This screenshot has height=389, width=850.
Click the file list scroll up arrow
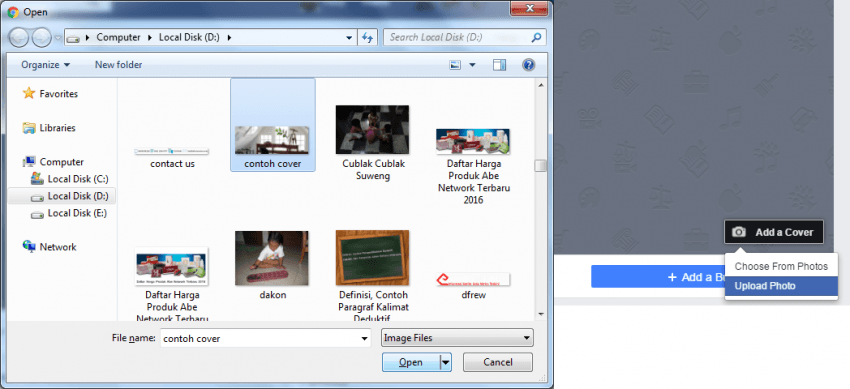[x=540, y=85]
